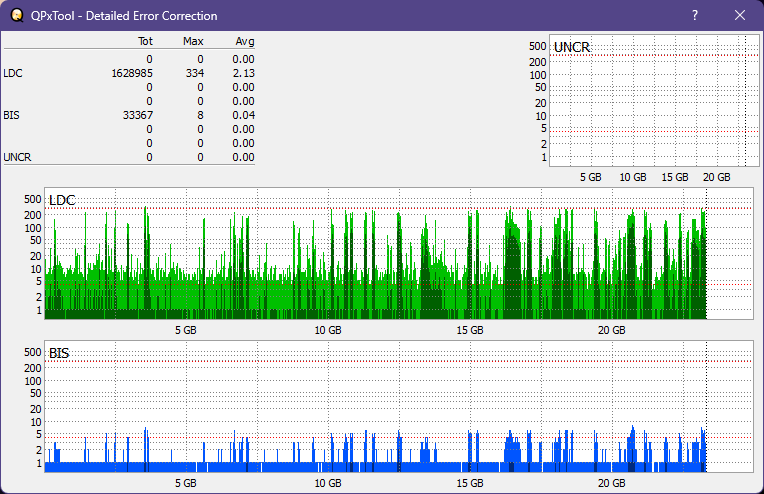
Task: Click the 10 GB label under the LDC graph
Action: point(328,330)
